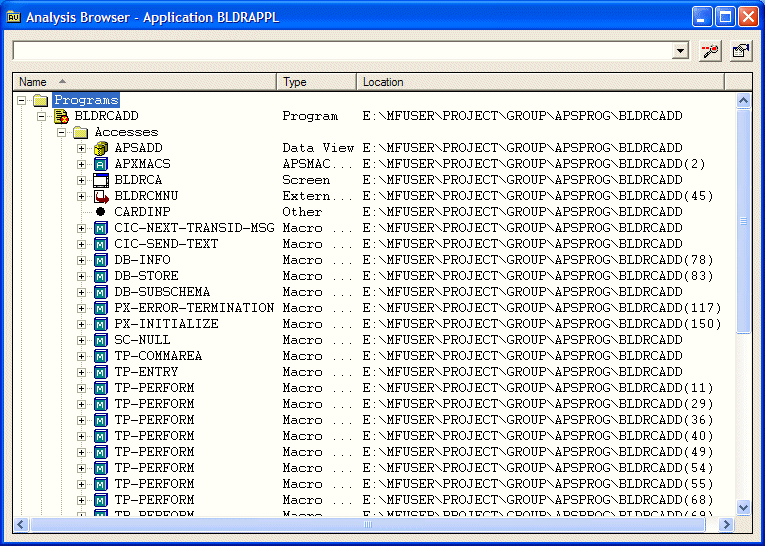Click the vertical scrollbar down arrow
This screenshot has width=765, height=546.
(x=743, y=507)
